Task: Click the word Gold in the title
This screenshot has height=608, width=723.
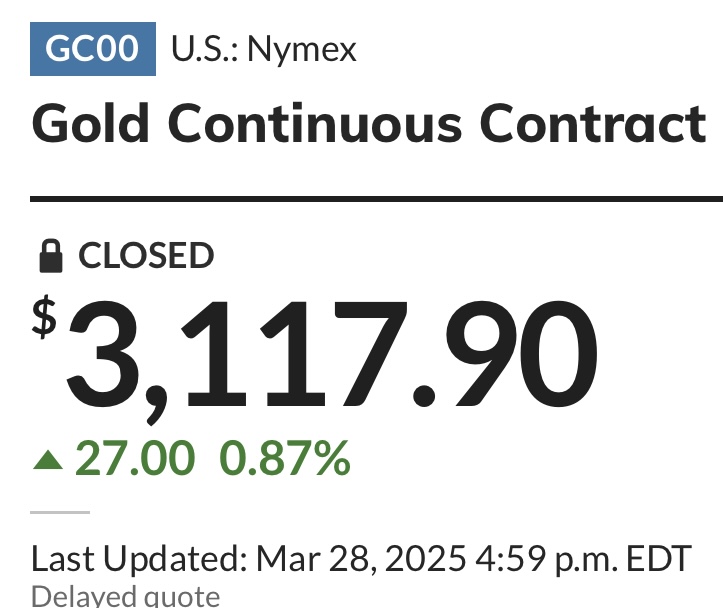Action: click(90, 124)
